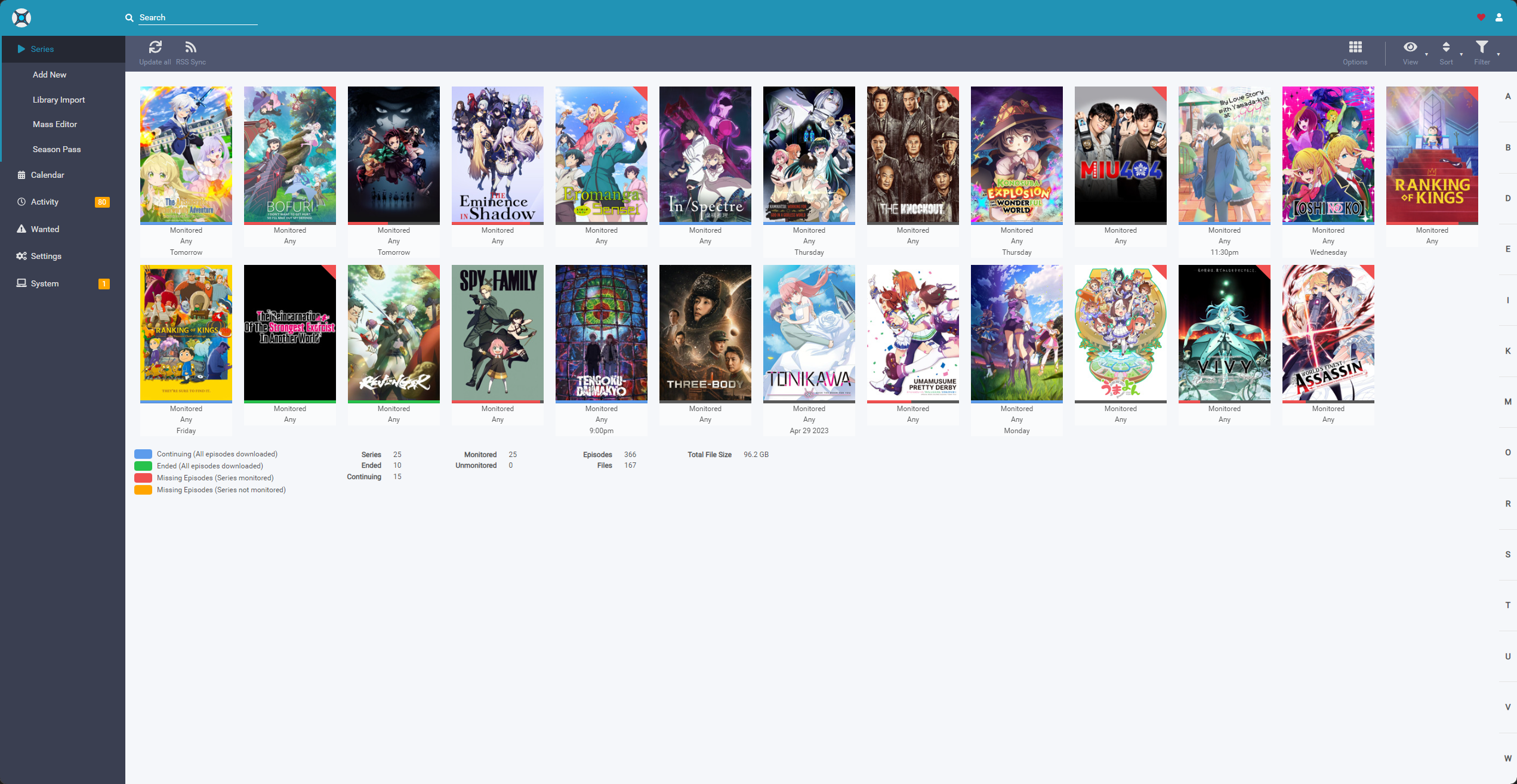Jump to letter K in index
The height and width of the screenshot is (784, 1517).
click(x=1508, y=351)
